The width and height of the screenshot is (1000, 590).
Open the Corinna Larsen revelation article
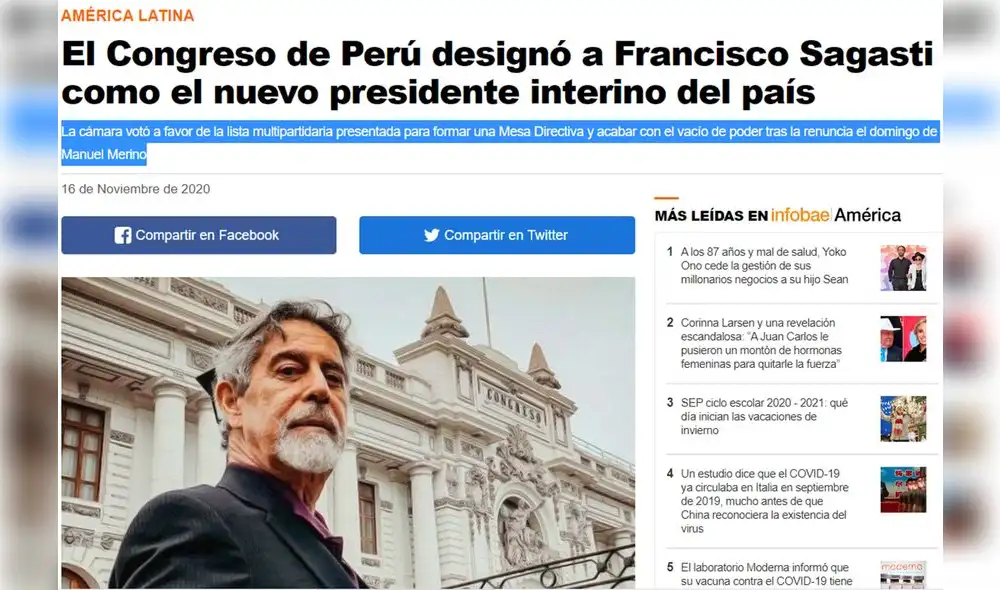(761, 343)
